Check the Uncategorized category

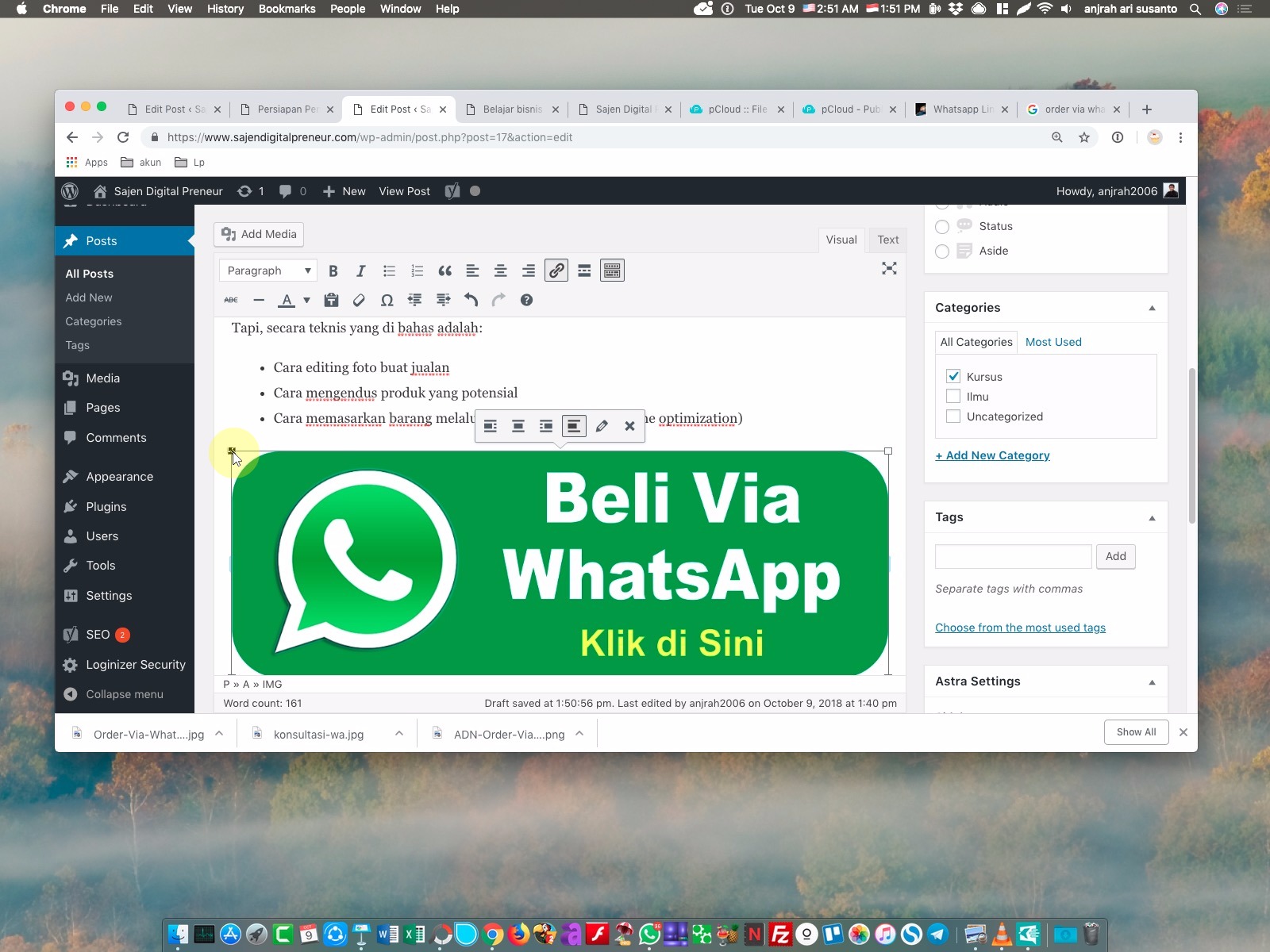[x=953, y=416]
